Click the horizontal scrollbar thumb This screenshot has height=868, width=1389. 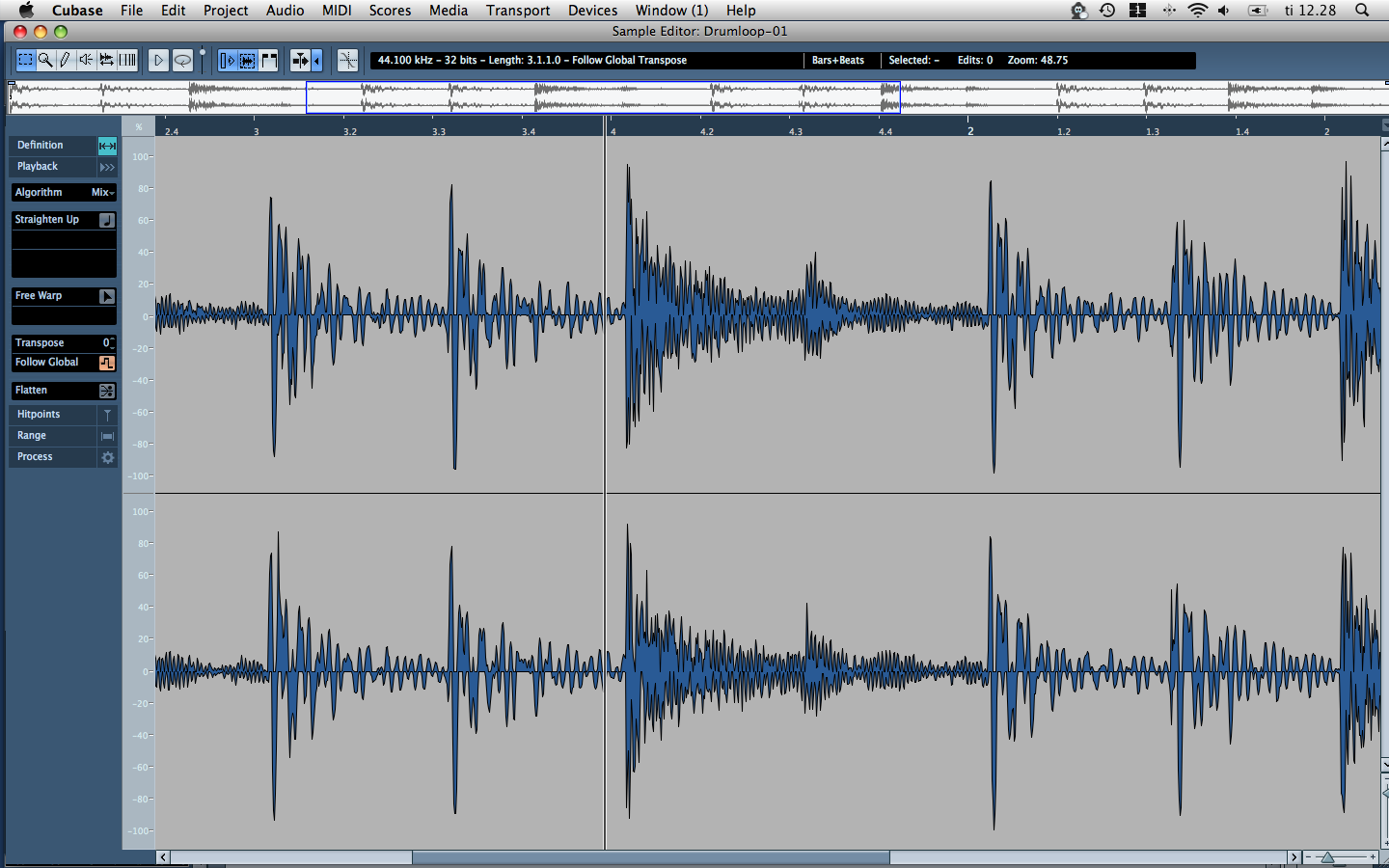coord(651,857)
